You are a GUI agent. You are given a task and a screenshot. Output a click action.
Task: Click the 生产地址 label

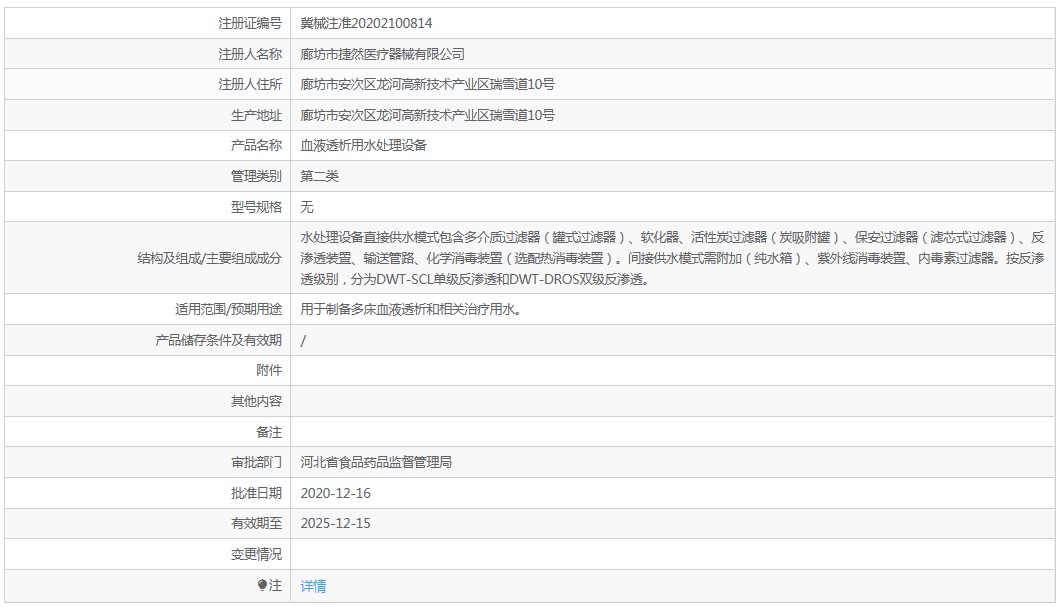coord(256,115)
